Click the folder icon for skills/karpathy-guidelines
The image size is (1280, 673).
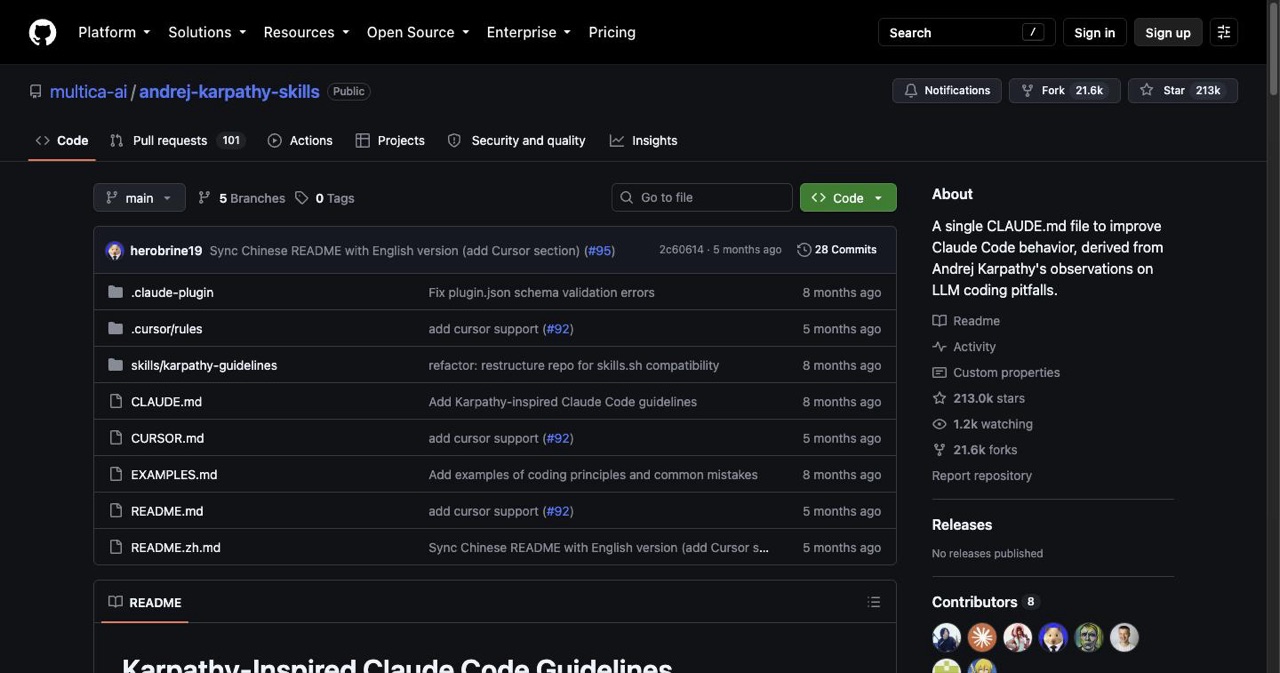tap(115, 365)
